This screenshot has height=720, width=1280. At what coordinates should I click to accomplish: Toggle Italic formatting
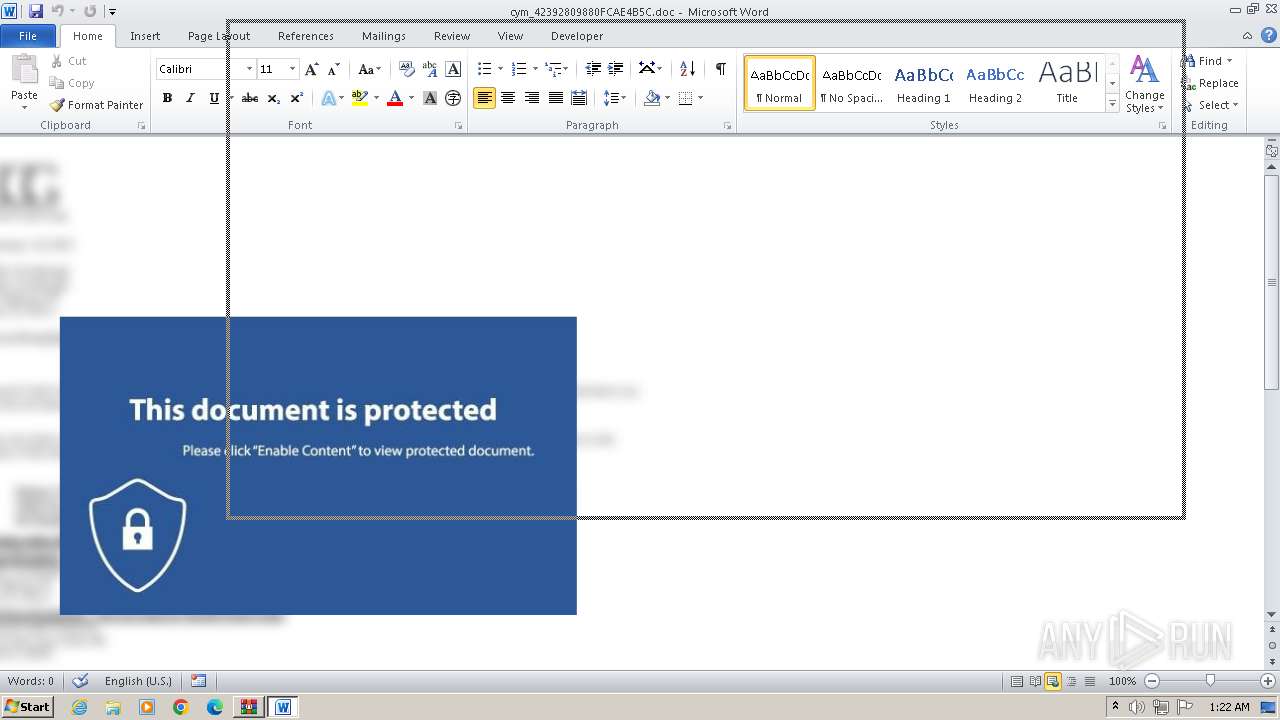pos(190,98)
